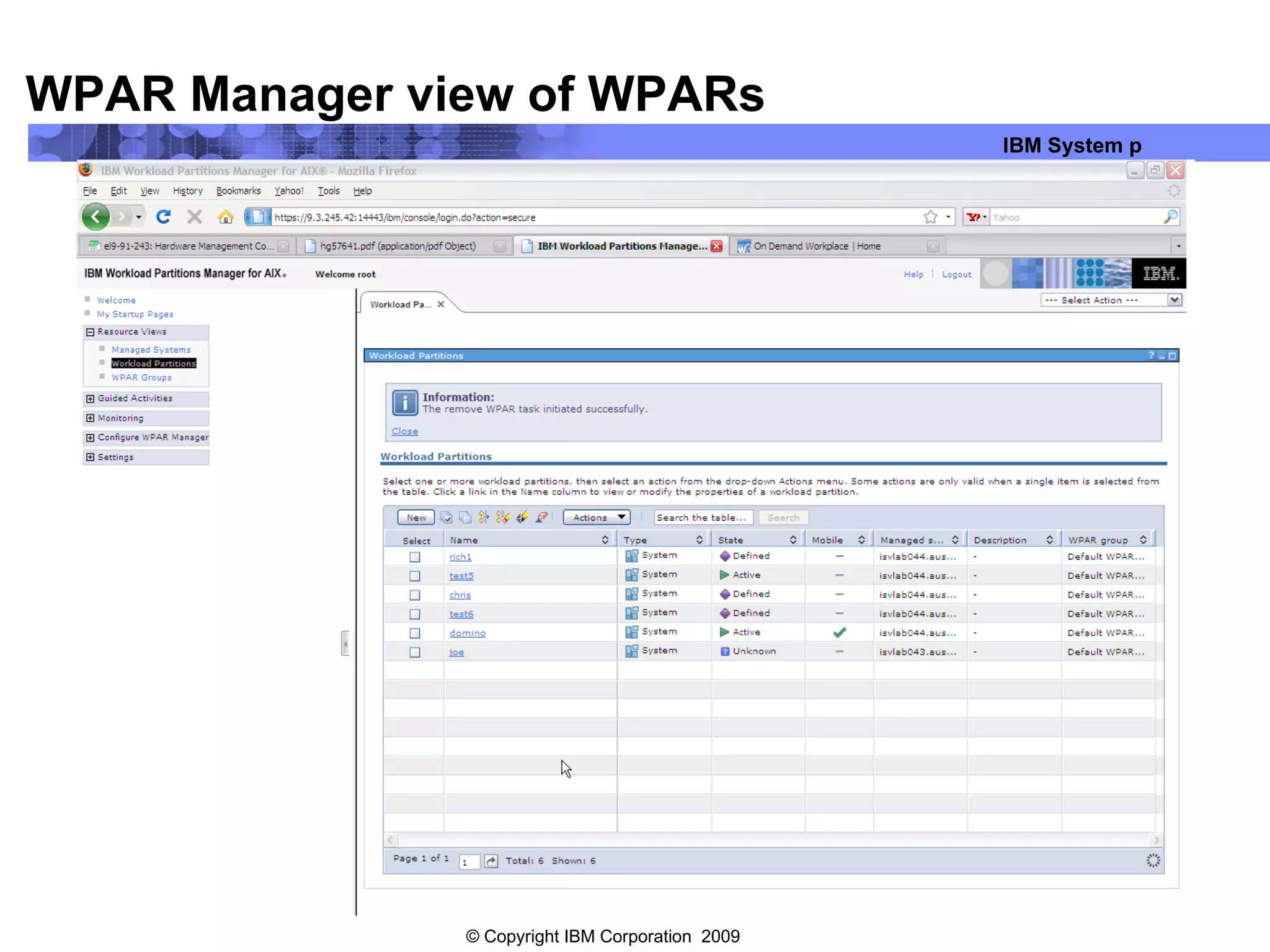Click the bookmark star in the address bar

coord(930,217)
